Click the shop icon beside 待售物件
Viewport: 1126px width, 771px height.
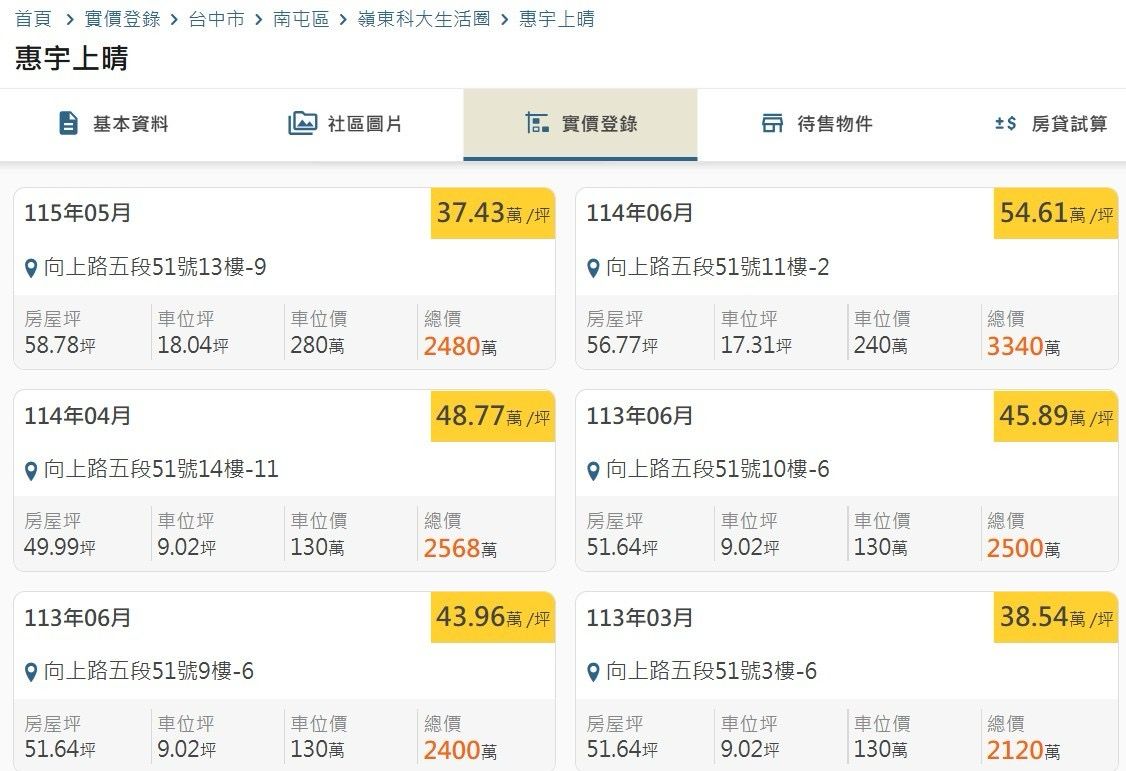[x=772, y=123]
